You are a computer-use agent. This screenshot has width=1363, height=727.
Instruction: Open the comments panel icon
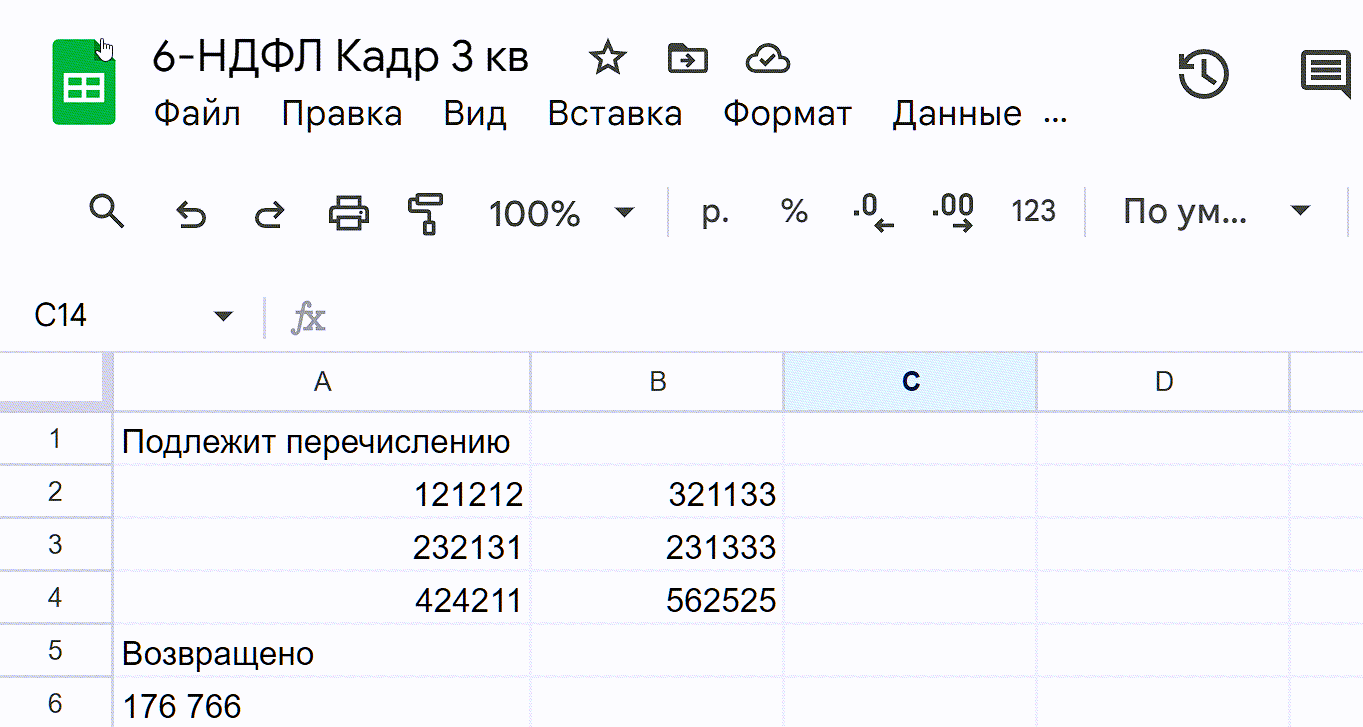pyautogui.click(x=1325, y=74)
